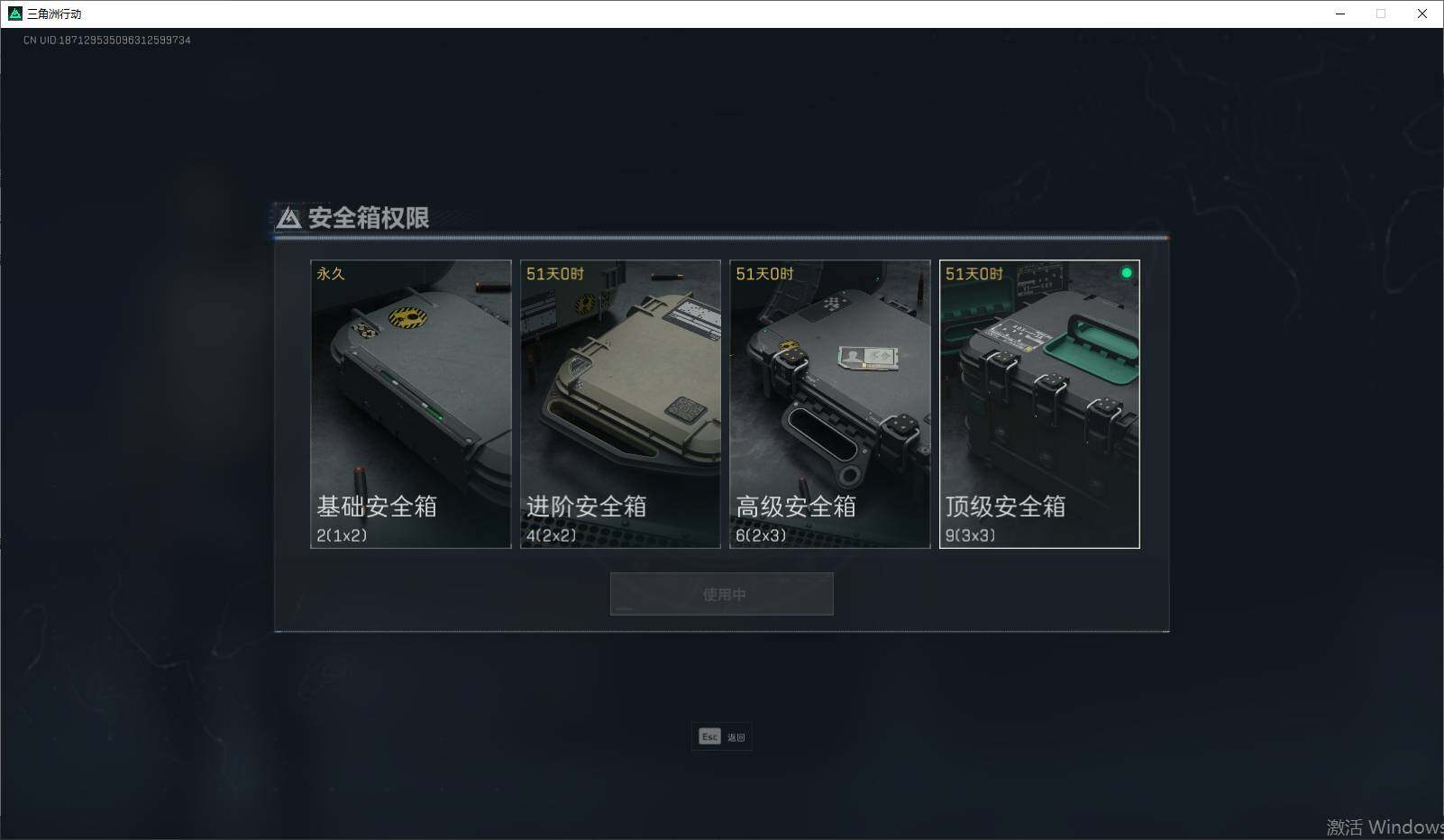Click 51天0时 timer on 顶级安全箱
This screenshot has width=1444, height=840.
point(973,274)
